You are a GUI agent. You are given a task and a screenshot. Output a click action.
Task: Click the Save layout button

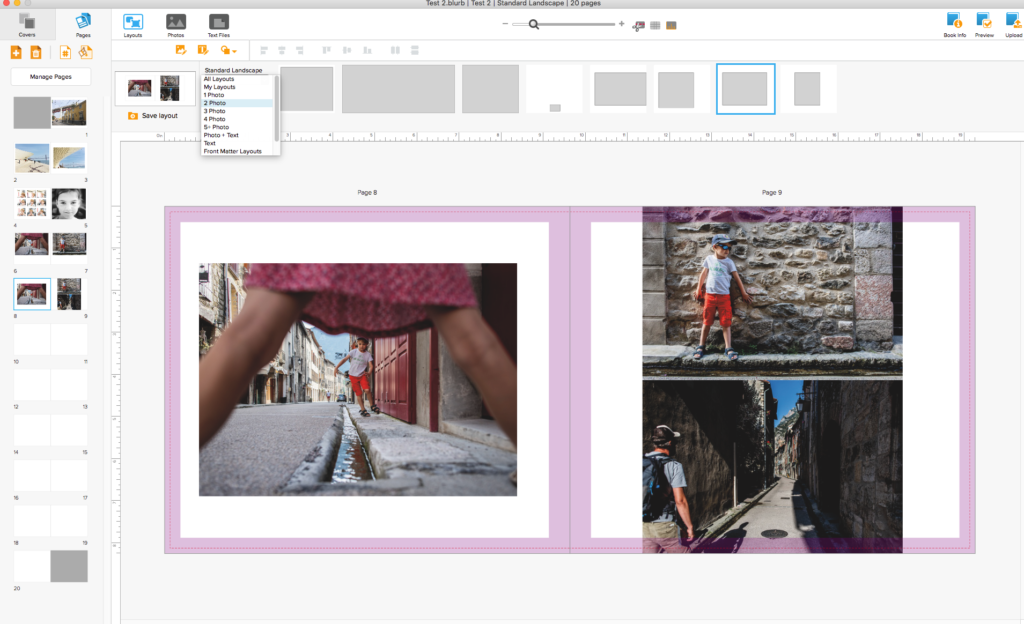pos(153,116)
